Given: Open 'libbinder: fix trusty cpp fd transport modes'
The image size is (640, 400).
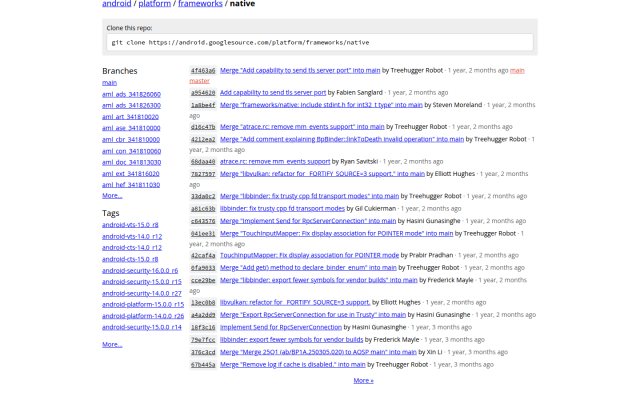Looking at the screenshot, I should pyautogui.click(x=282, y=209).
